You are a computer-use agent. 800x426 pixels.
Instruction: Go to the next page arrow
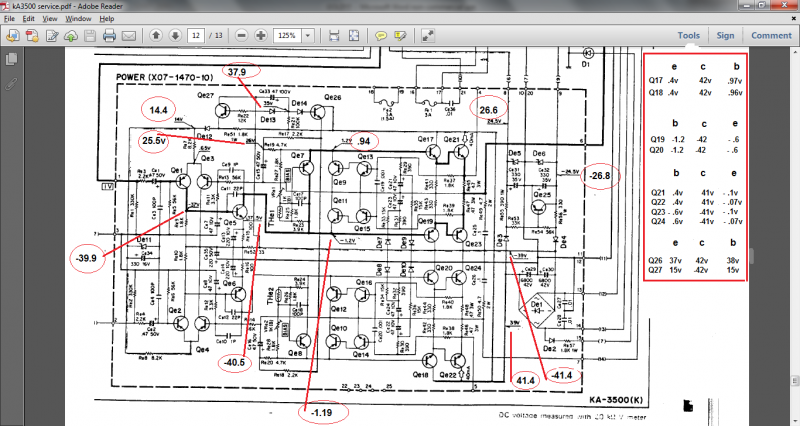tap(175, 36)
